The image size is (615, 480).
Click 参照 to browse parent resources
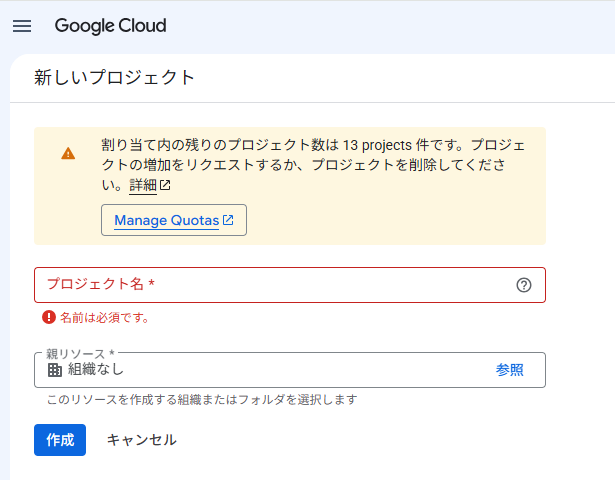click(x=509, y=370)
